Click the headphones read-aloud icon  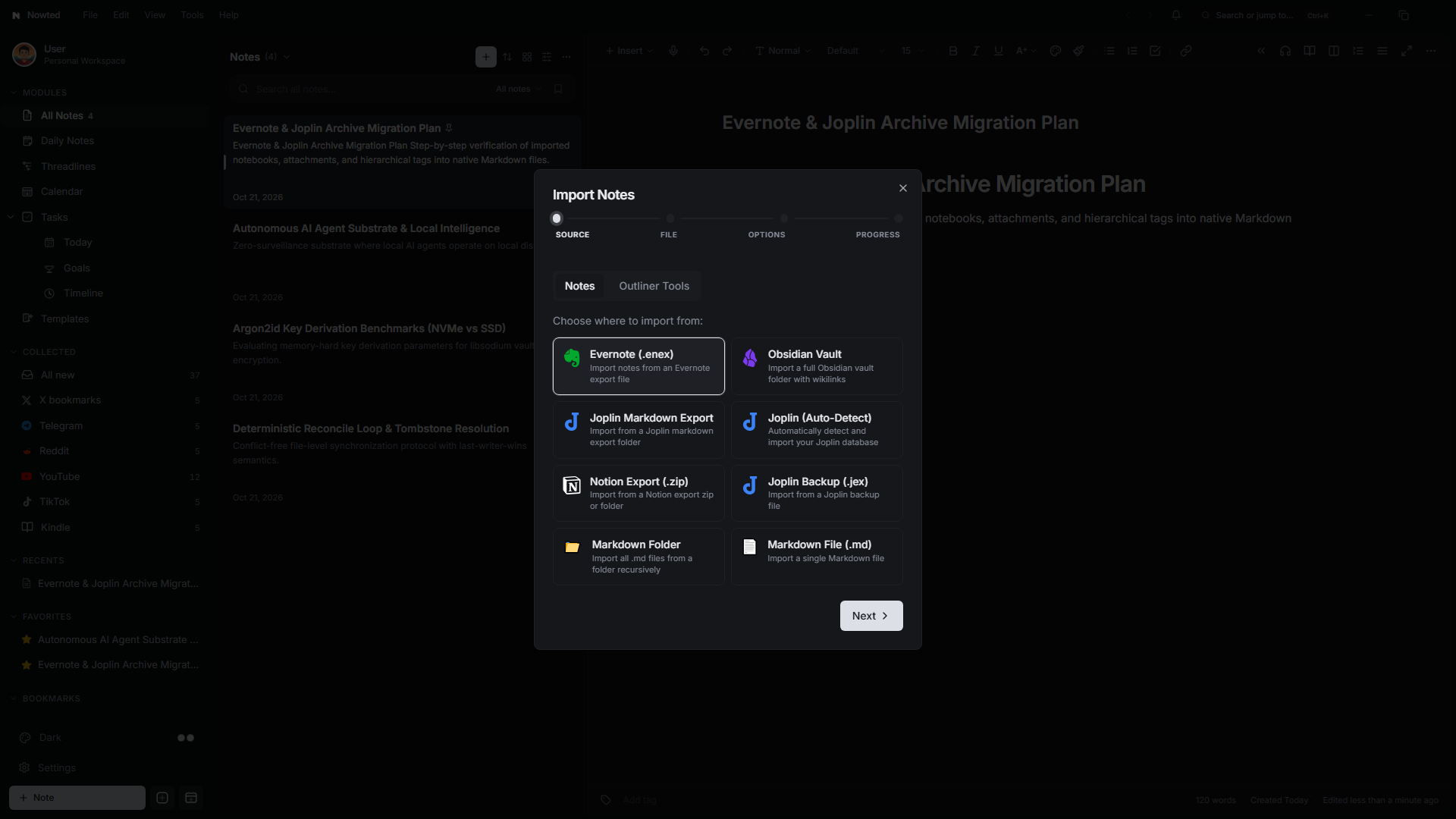(1285, 51)
